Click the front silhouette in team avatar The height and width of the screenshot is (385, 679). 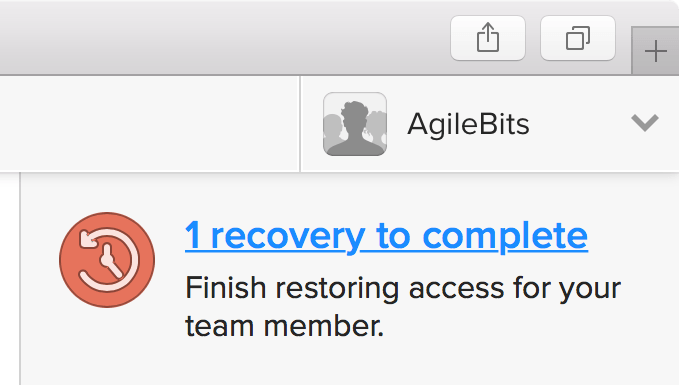pyautogui.click(x=356, y=128)
